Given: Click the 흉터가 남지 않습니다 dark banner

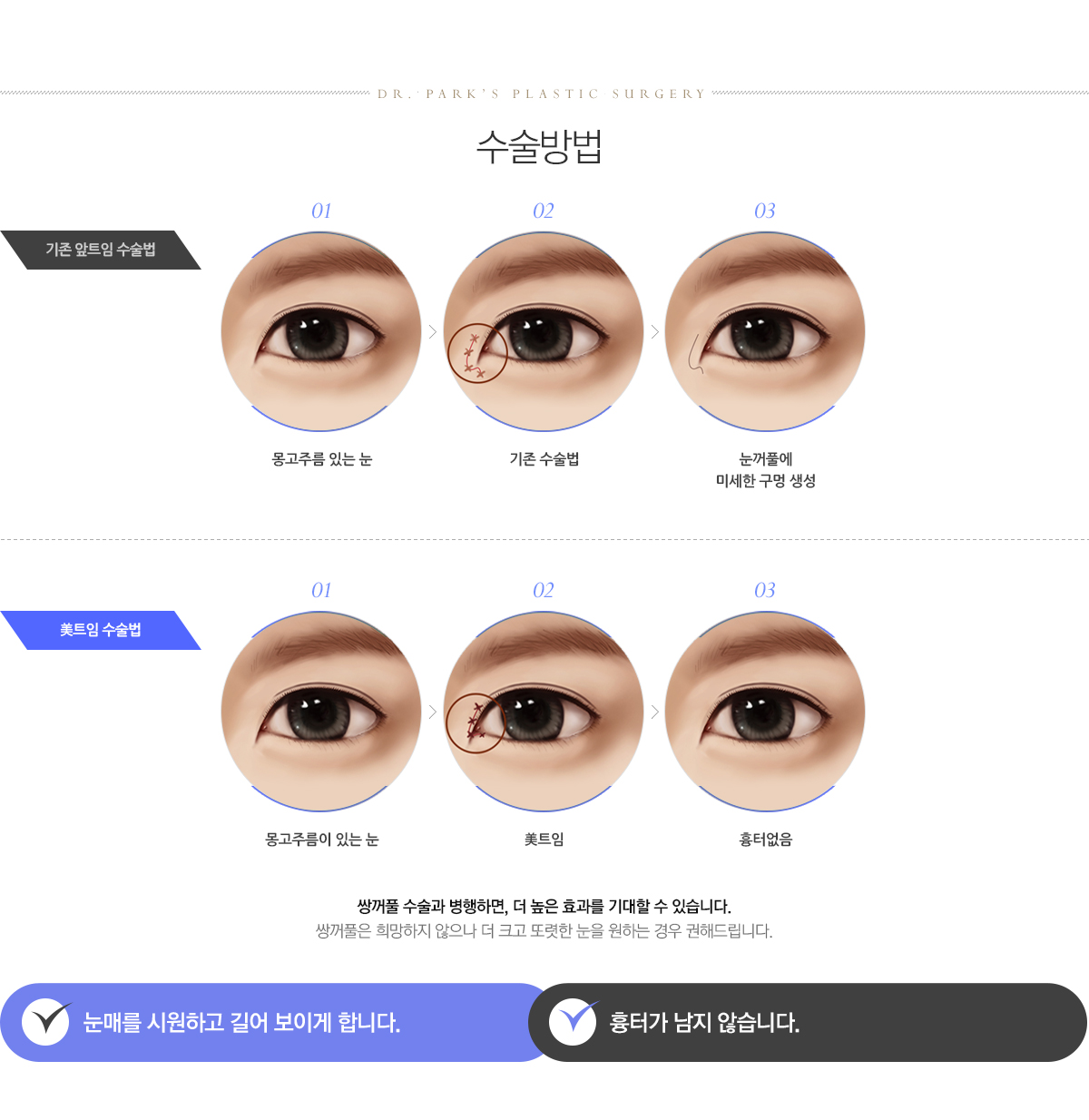Looking at the screenshot, I should 808,1022.
